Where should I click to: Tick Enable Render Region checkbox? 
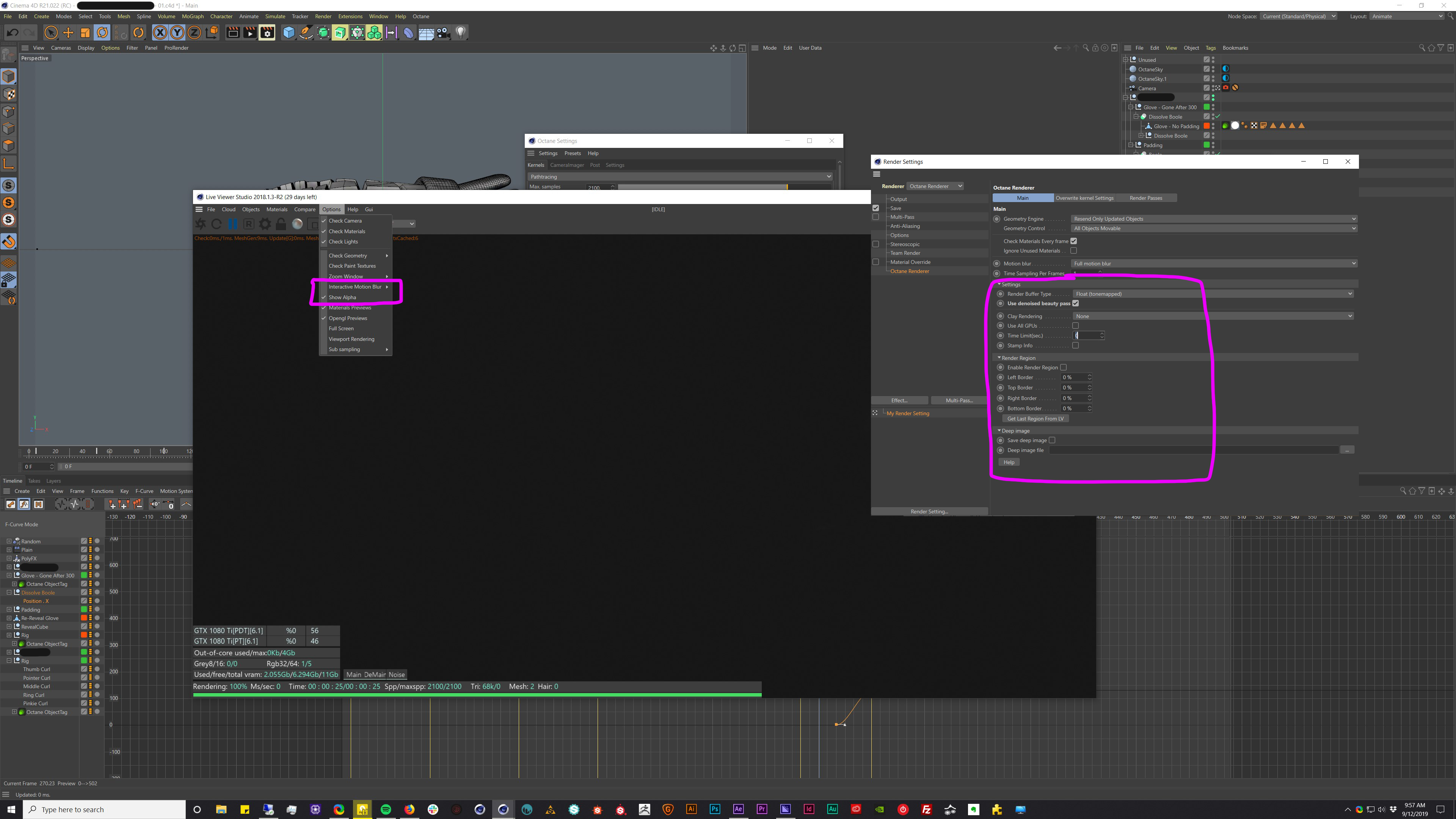click(x=1063, y=367)
